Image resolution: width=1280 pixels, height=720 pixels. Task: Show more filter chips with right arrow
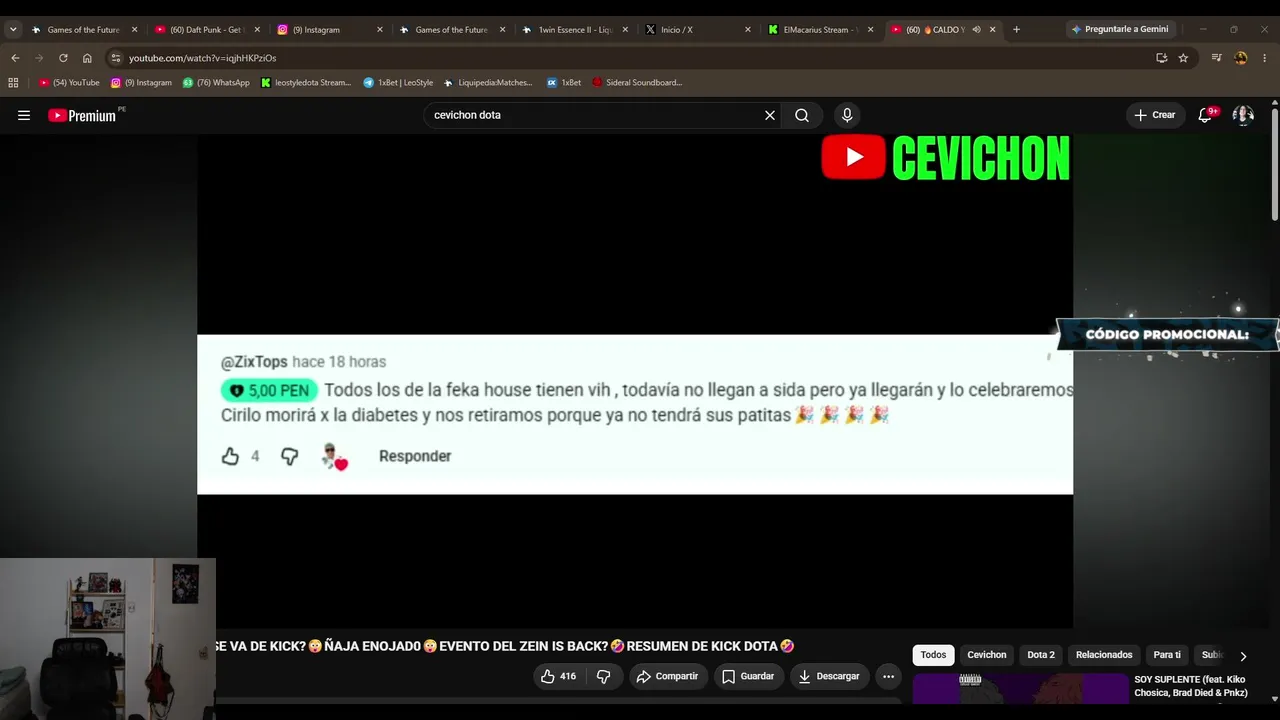click(1243, 656)
